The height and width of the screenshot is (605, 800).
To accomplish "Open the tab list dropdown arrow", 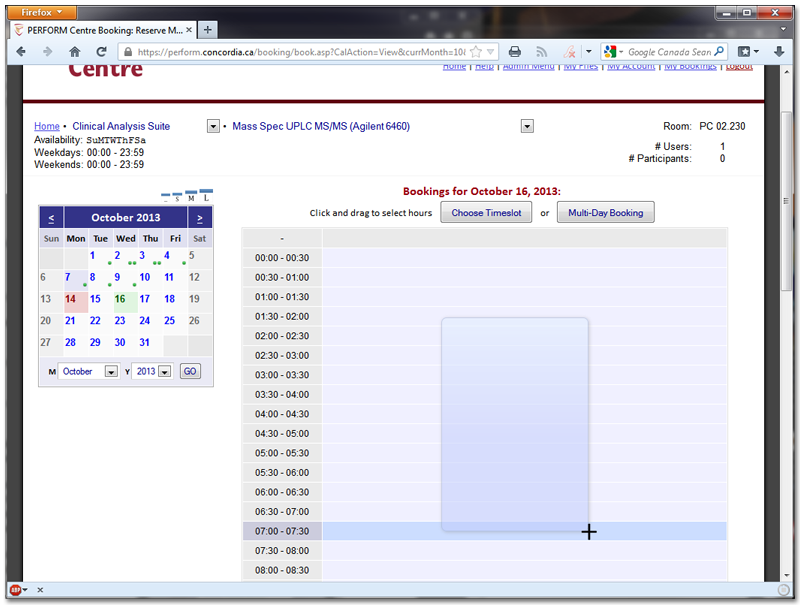I will 783,30.
